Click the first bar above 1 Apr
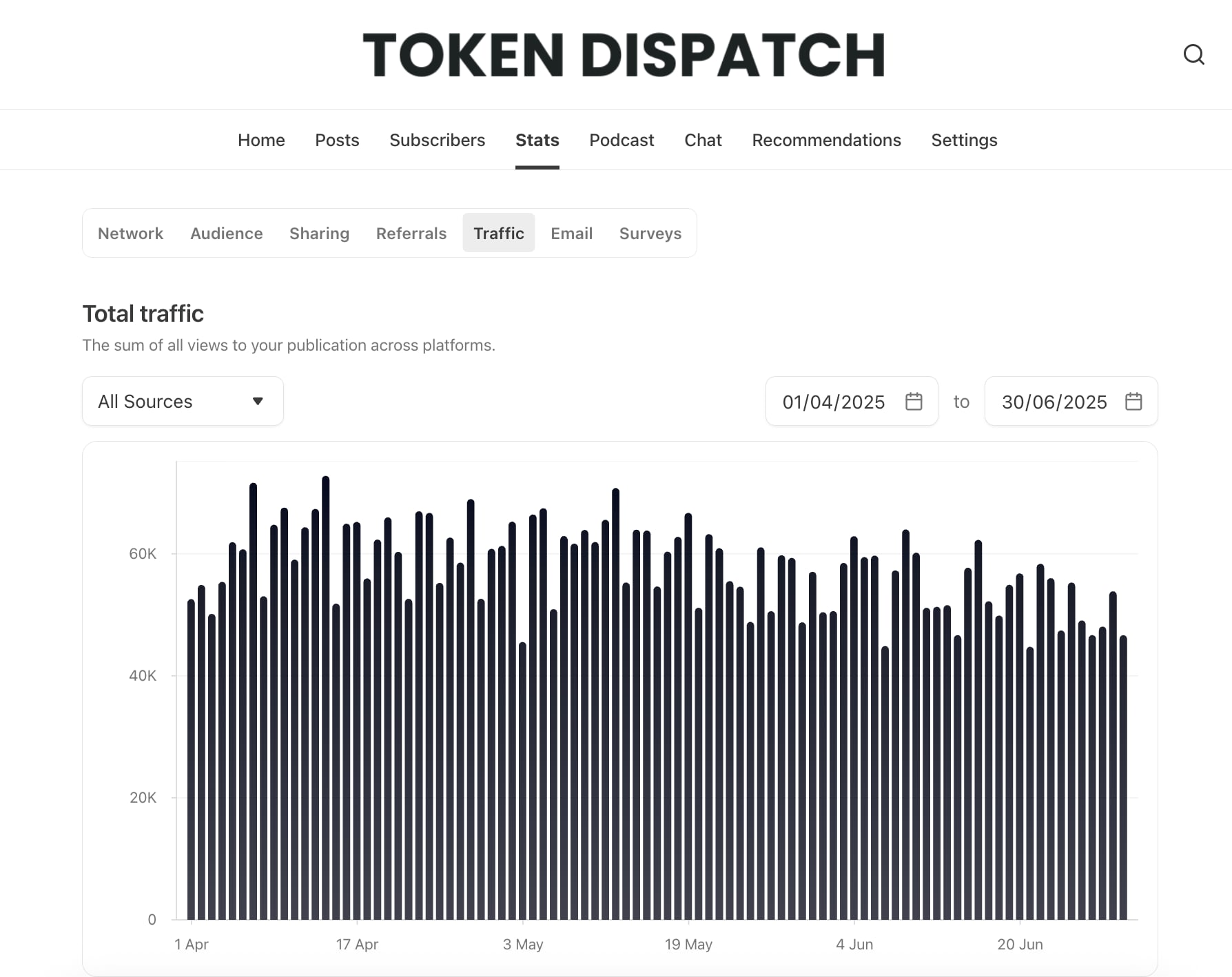Screen dimensions: 1232x977 191,759
